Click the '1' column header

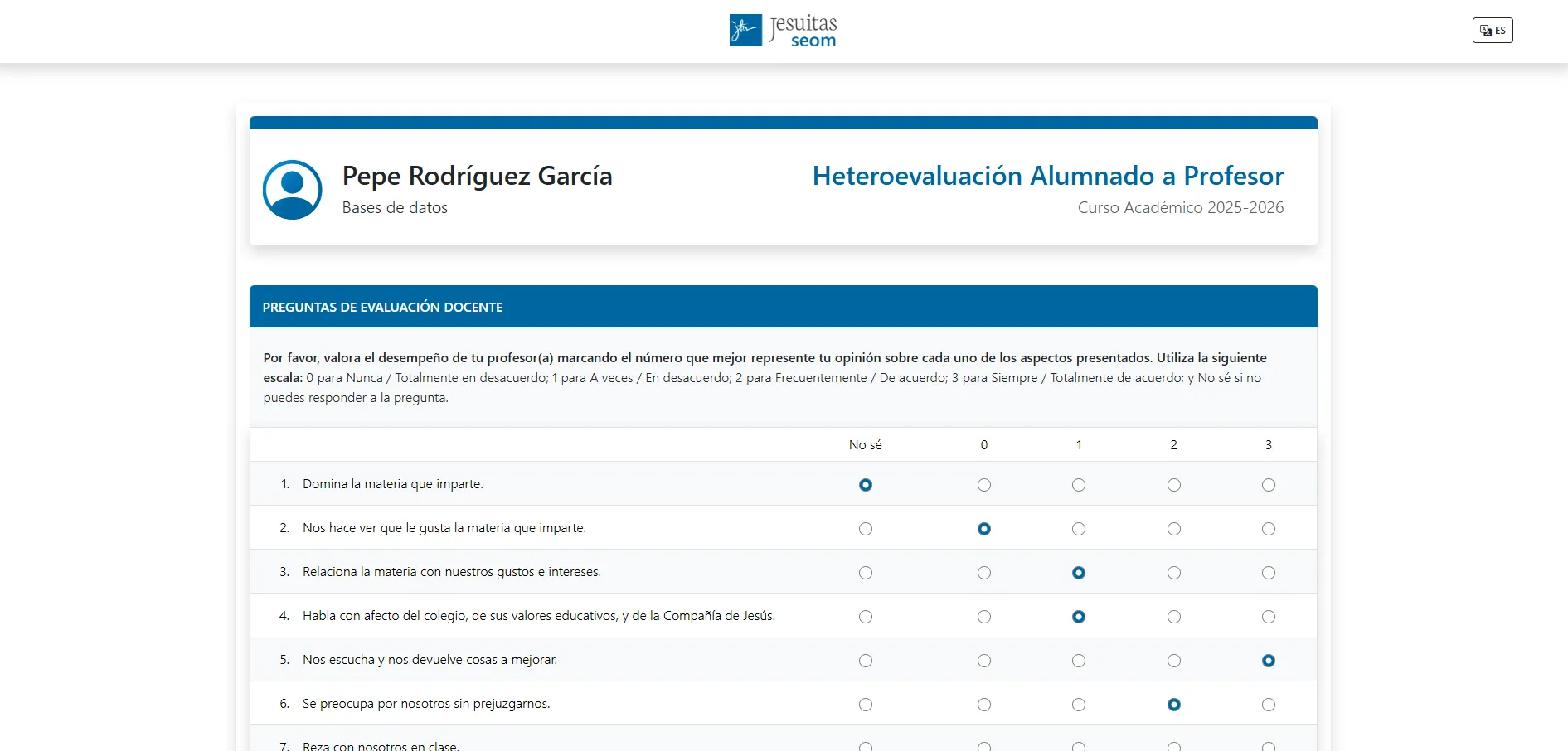1079,445
